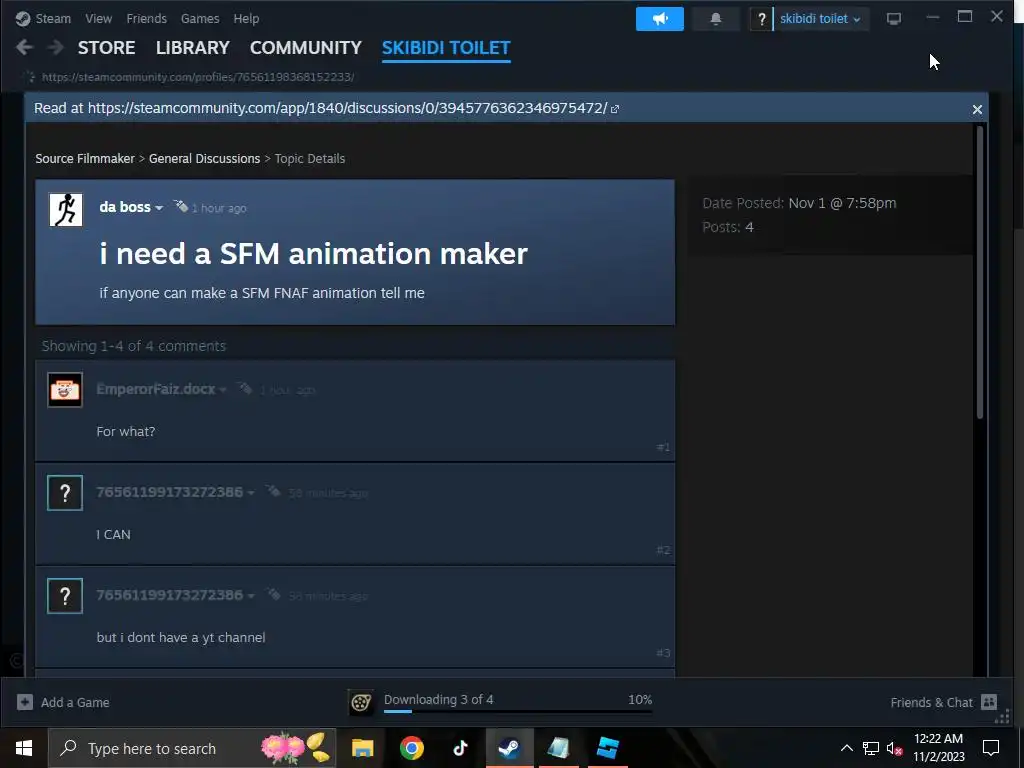Viewport: 1024px width, 768px height.
Task: Click the forward navigation arrow
Action: coord(56,48)
